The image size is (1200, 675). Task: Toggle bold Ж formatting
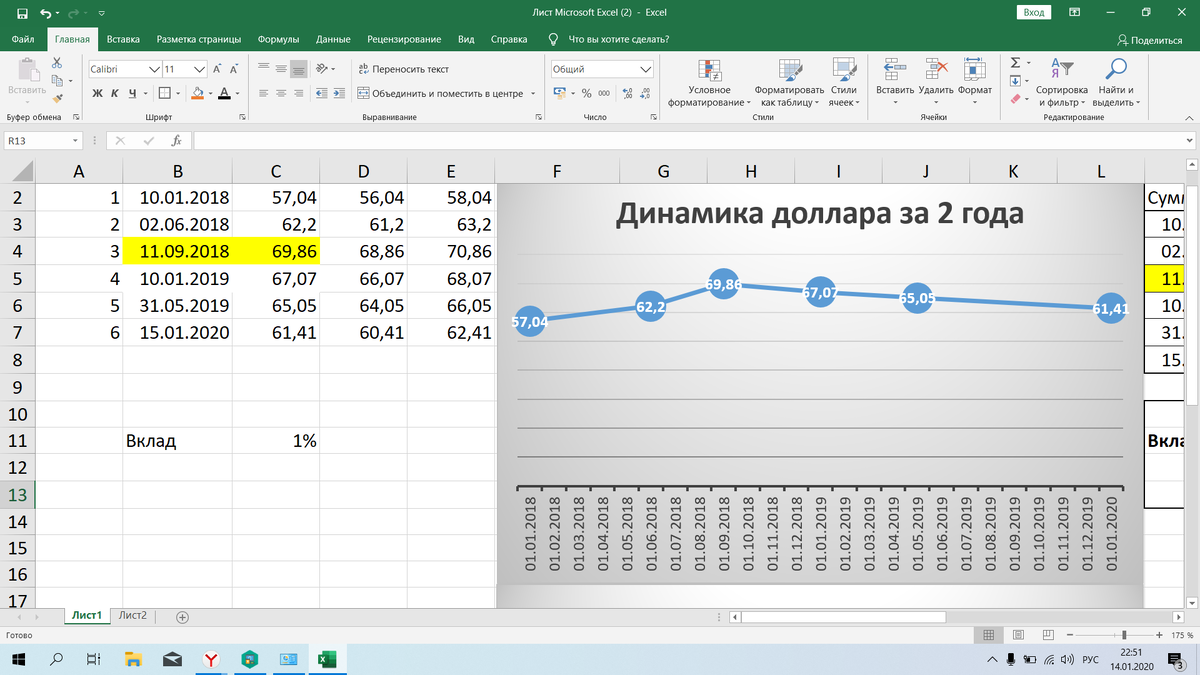coord(98,93)
